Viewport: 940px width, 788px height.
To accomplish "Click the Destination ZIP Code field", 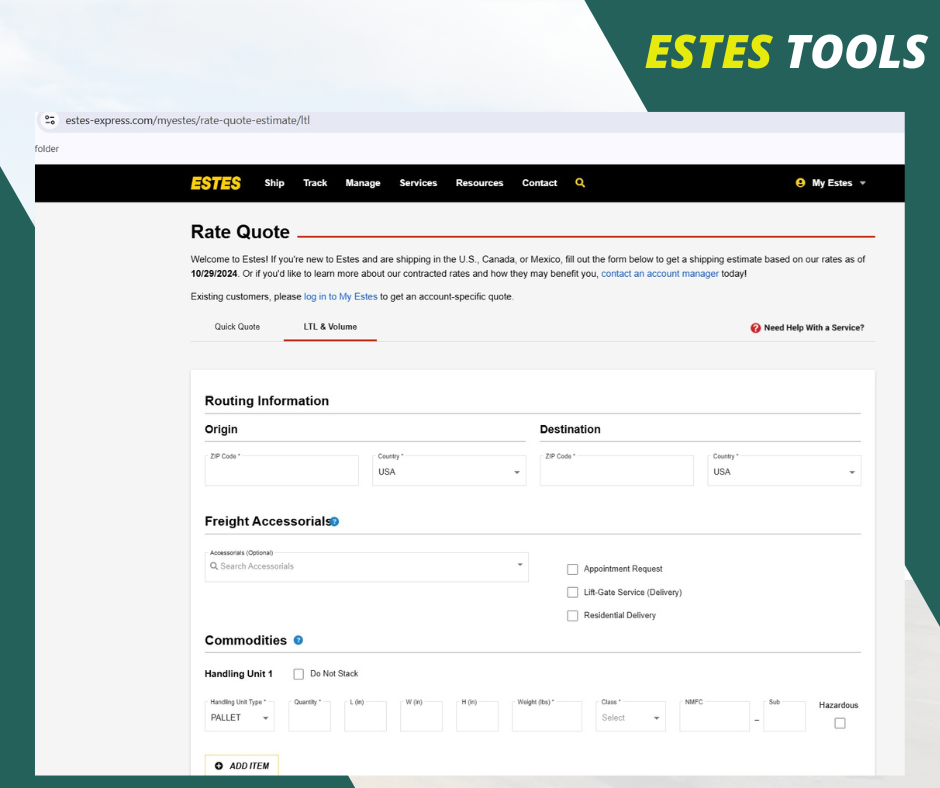I will coord(617,471).
